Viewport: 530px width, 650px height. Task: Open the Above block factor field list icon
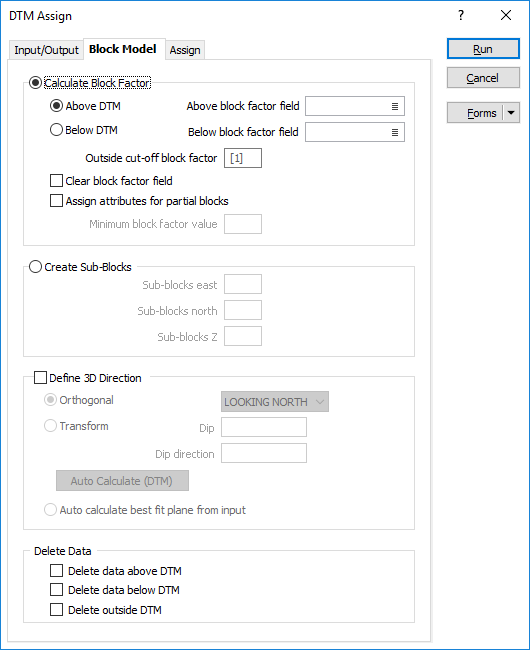point(395,107)
